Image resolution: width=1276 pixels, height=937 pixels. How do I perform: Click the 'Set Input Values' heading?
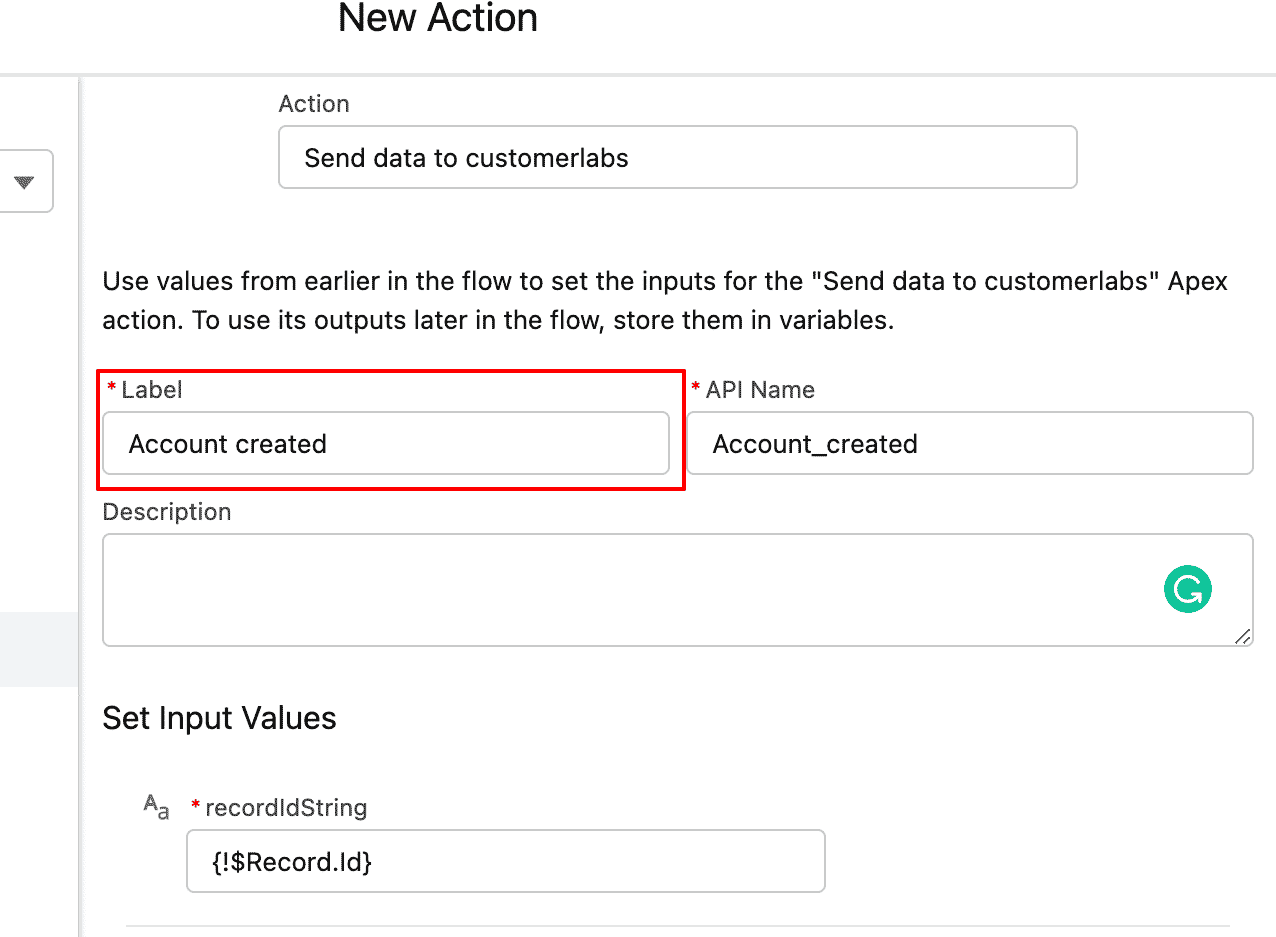click(219, 718)
